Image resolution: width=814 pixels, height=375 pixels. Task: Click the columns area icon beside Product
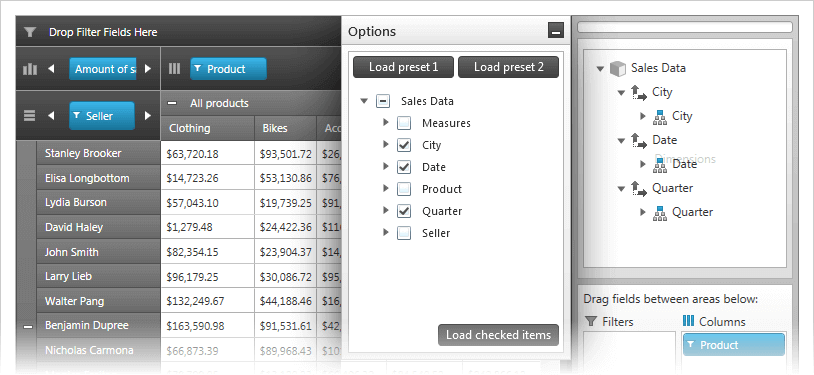pyautogui.click(x=175, y=69)
